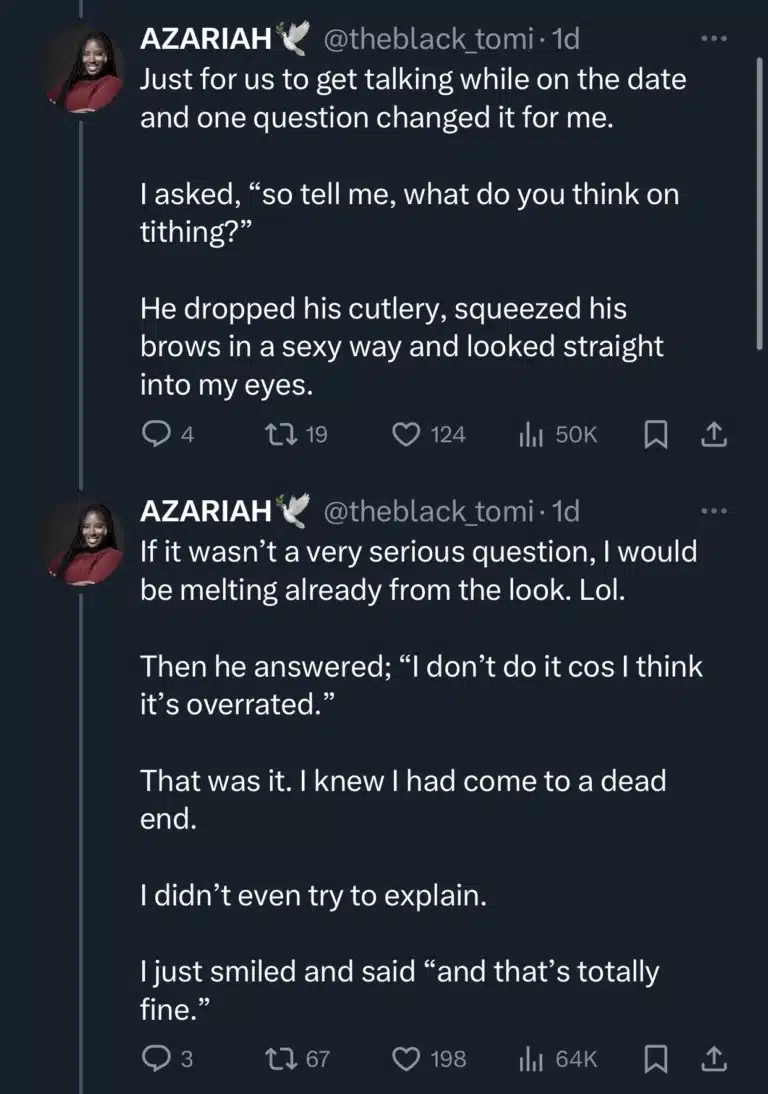Screen dimensions: 768x1094
Task: Bookmark the 'dead end' tweet
Action: [655, 1058]
